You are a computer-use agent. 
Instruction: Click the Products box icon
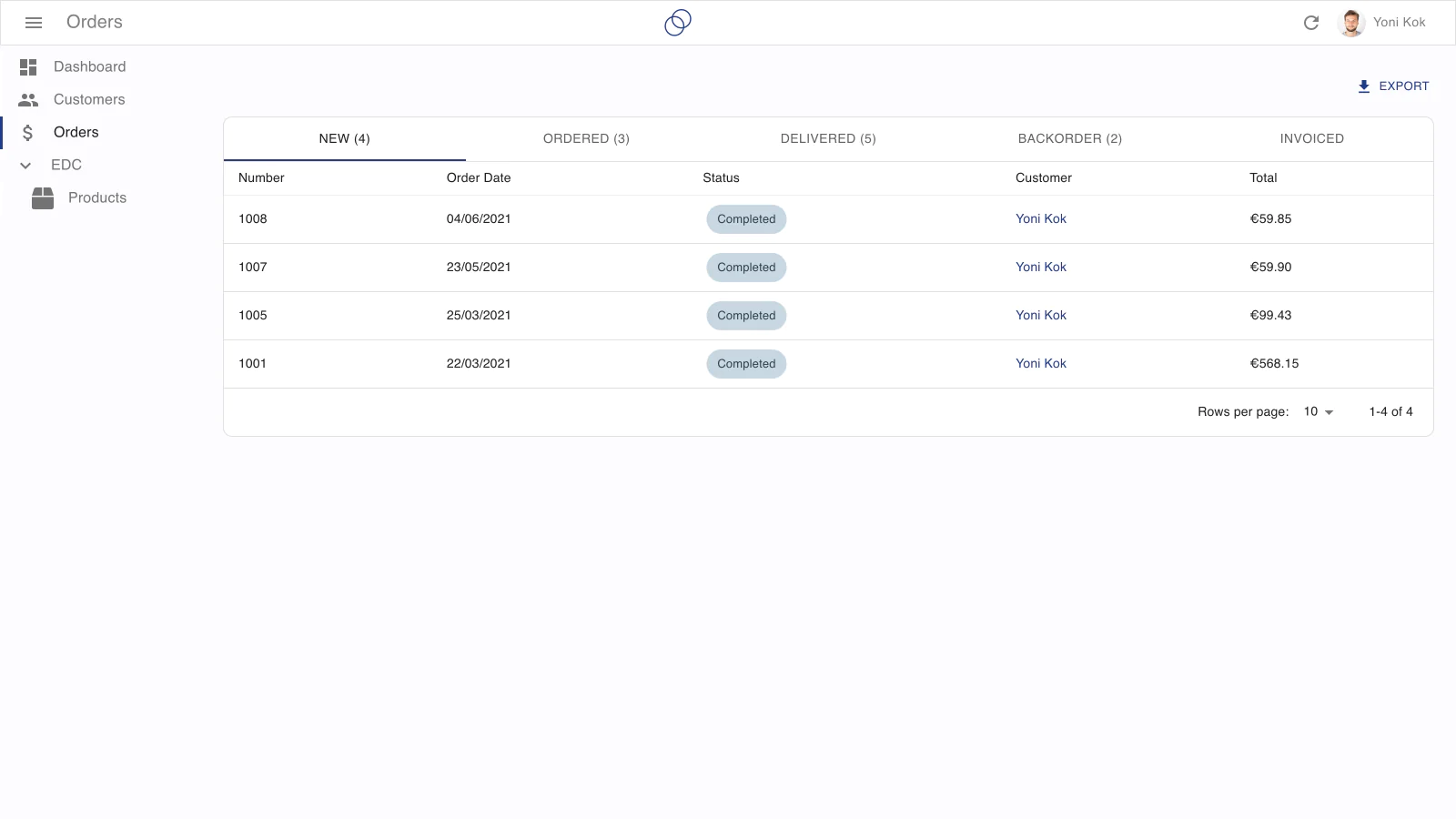43,198
